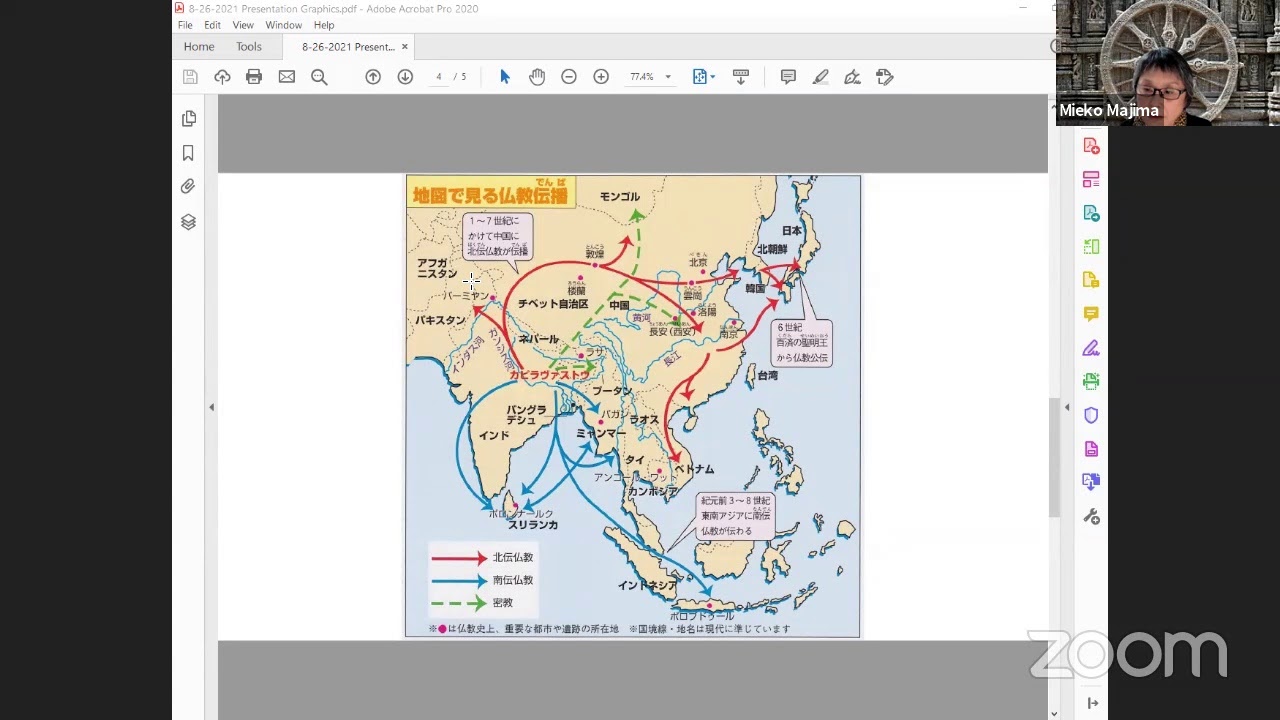1280x720 pixels.
Task: Open Bookmarks panel
Action: (x=188, y=153)
